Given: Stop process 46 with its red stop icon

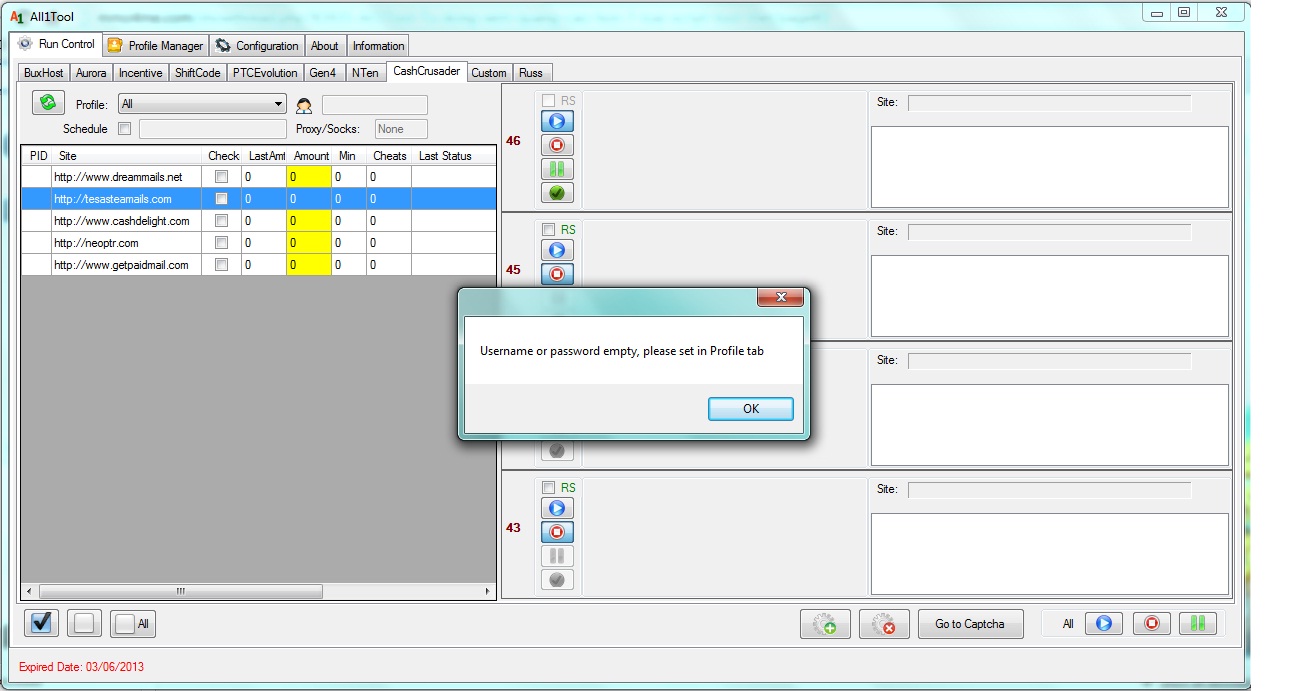Looking at the screenshot, I should pos(557,145).
